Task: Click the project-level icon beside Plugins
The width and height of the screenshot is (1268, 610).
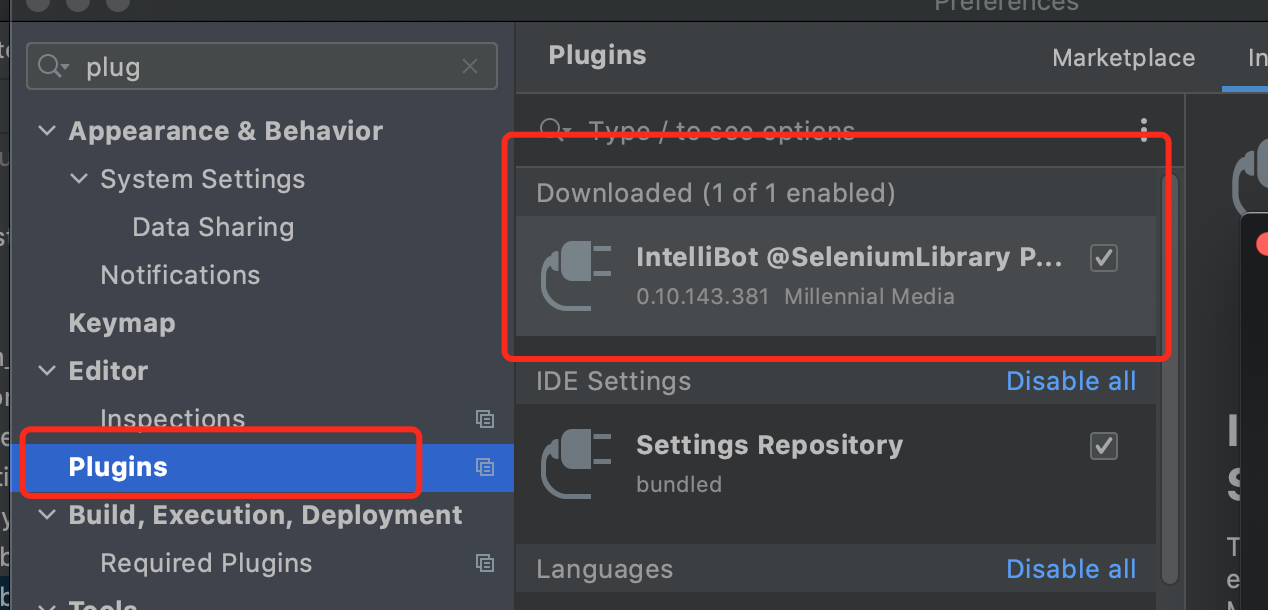Action: point(485,467)
